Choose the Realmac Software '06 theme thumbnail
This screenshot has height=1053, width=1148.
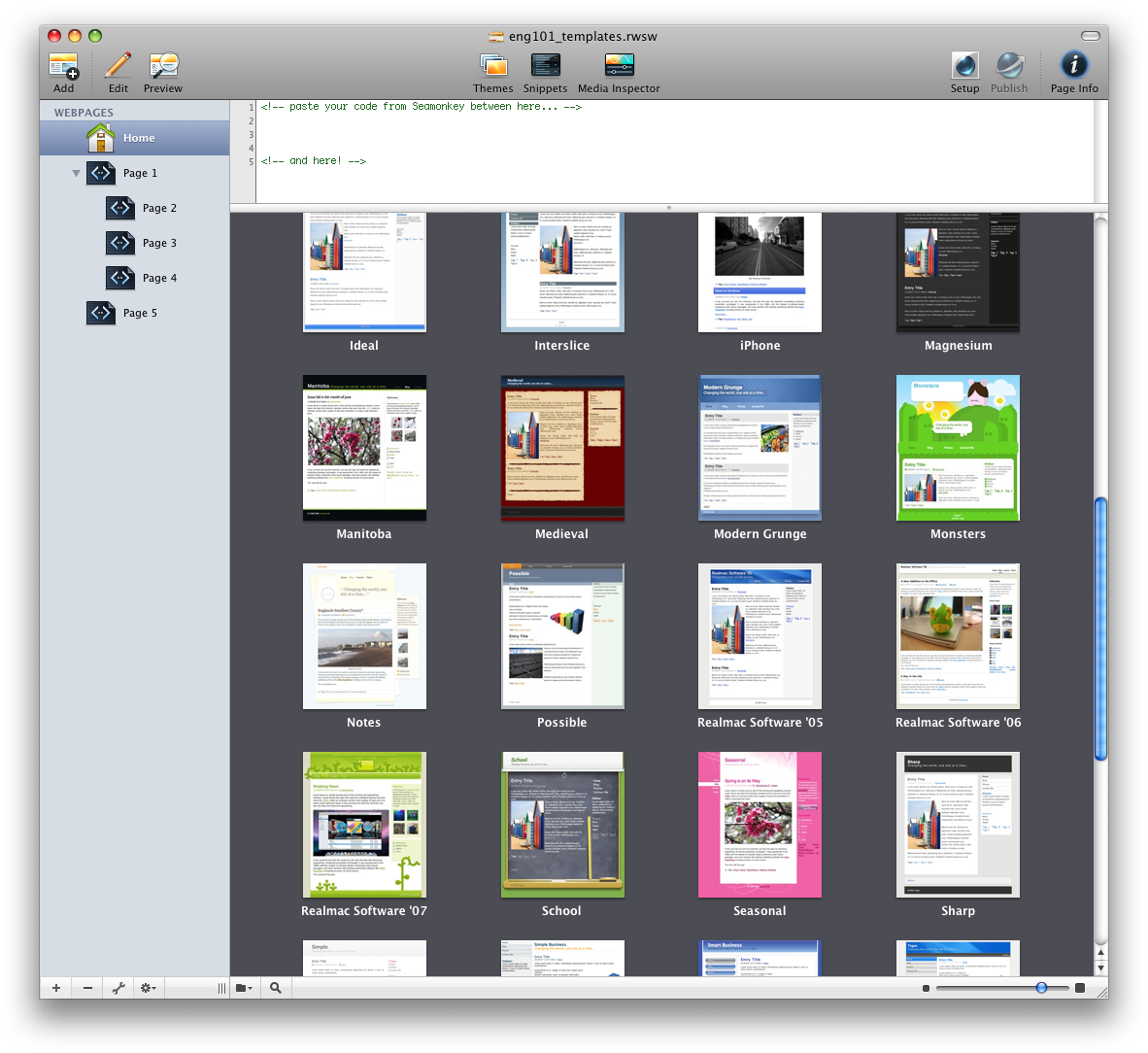(x=958, y=636)
